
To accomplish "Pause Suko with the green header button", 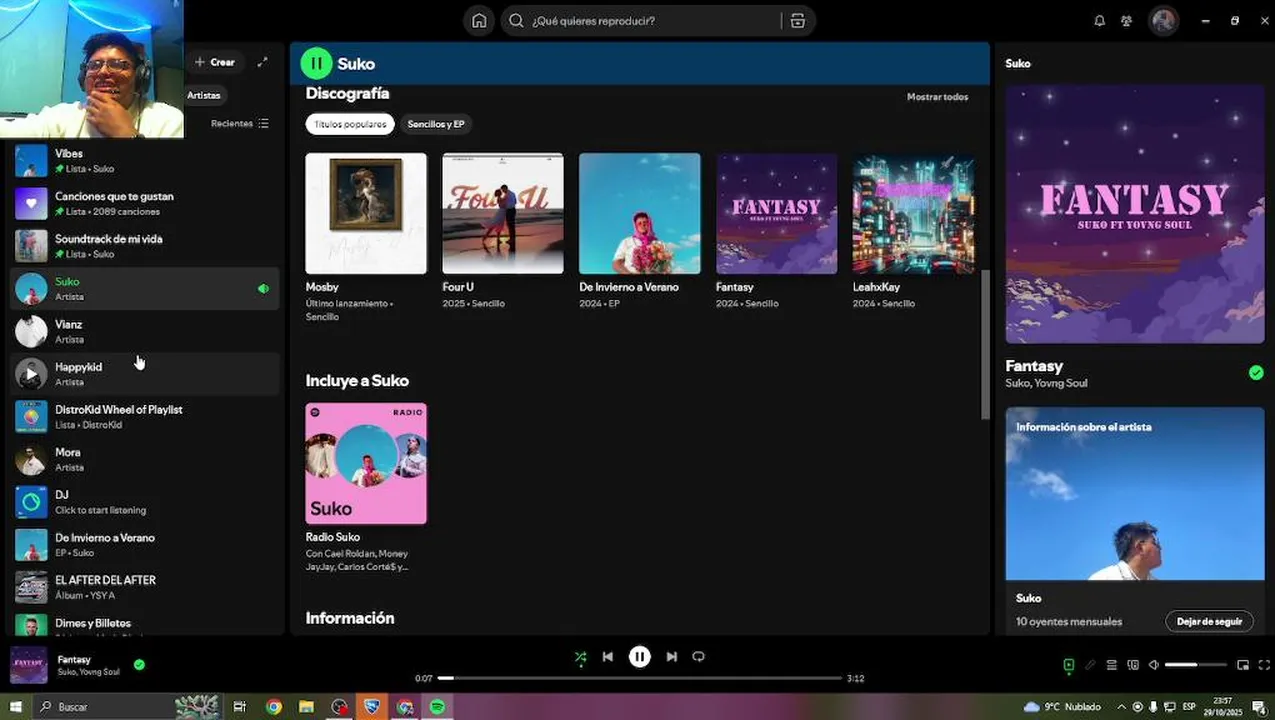I will click(x=316, y=63).
